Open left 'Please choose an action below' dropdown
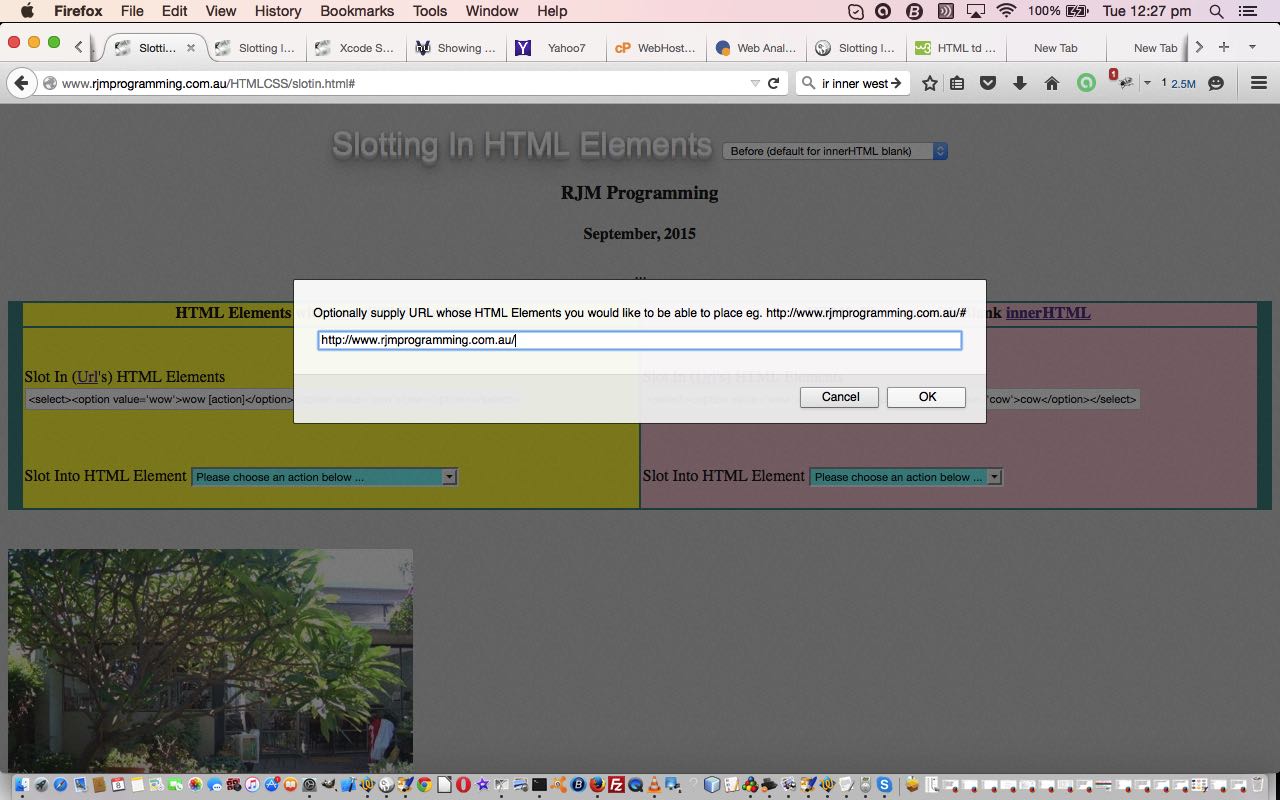 click(324, 477)
